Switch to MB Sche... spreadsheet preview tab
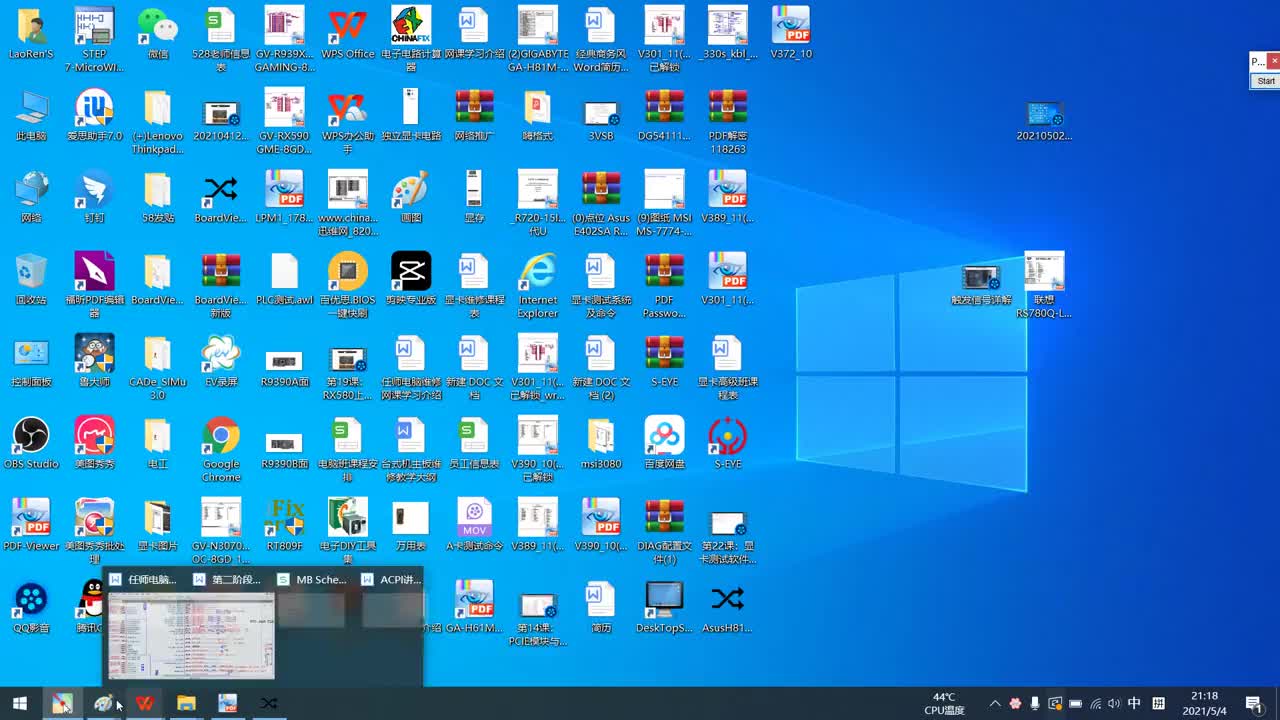Viewport: 1280px width, 720px height. tap(312, 579)
